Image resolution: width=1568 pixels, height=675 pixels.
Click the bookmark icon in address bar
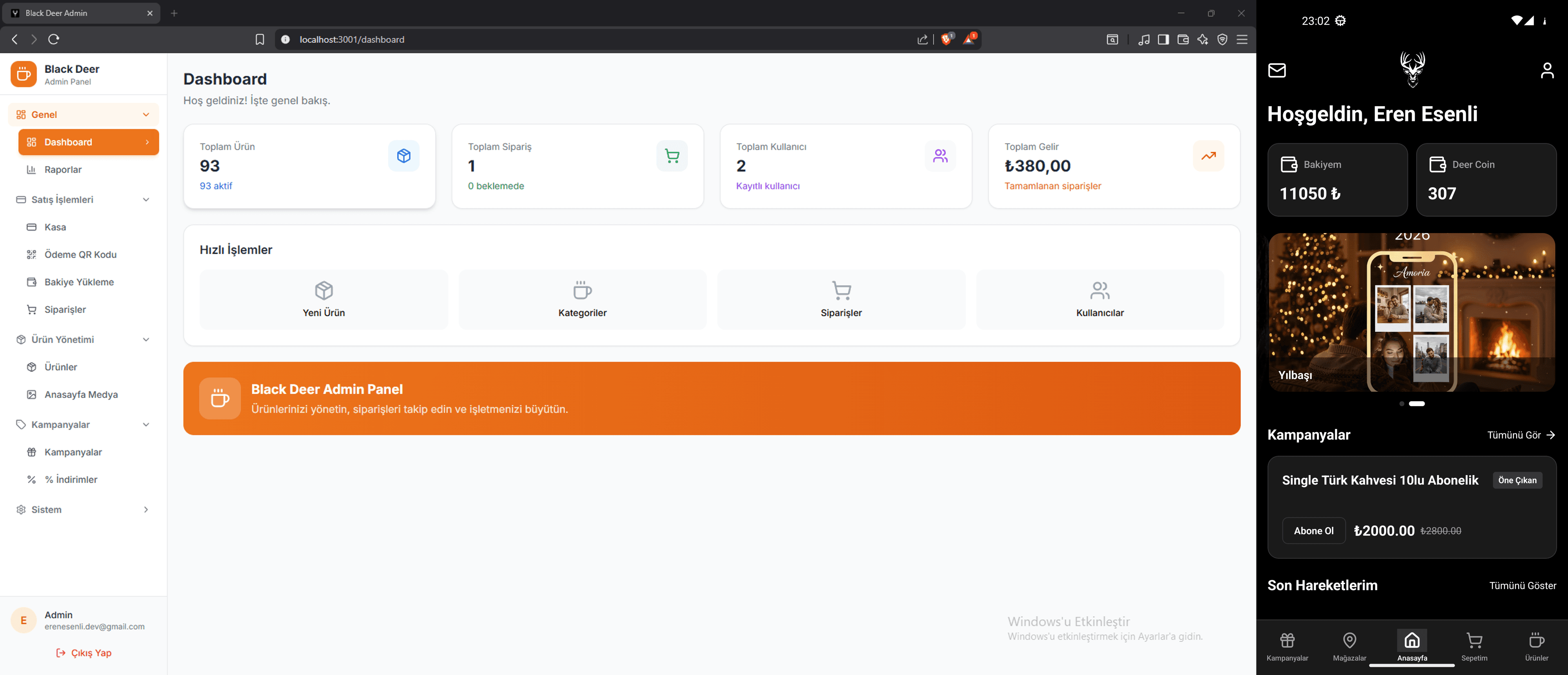(x=259, y=40)
